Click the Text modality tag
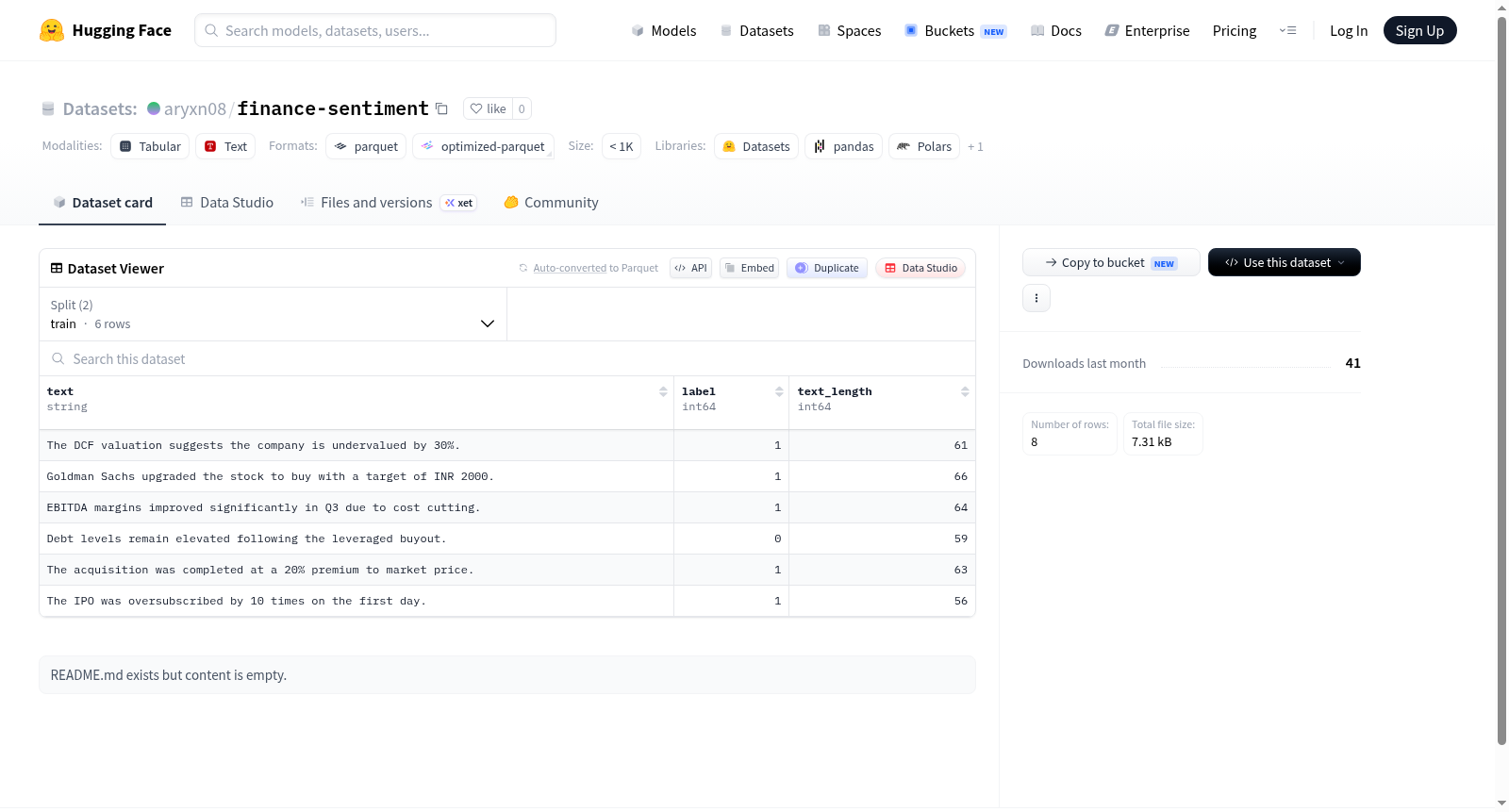The height and width of the screenshot is (812, 1509). pyautogui.click(x=225, y=146)
